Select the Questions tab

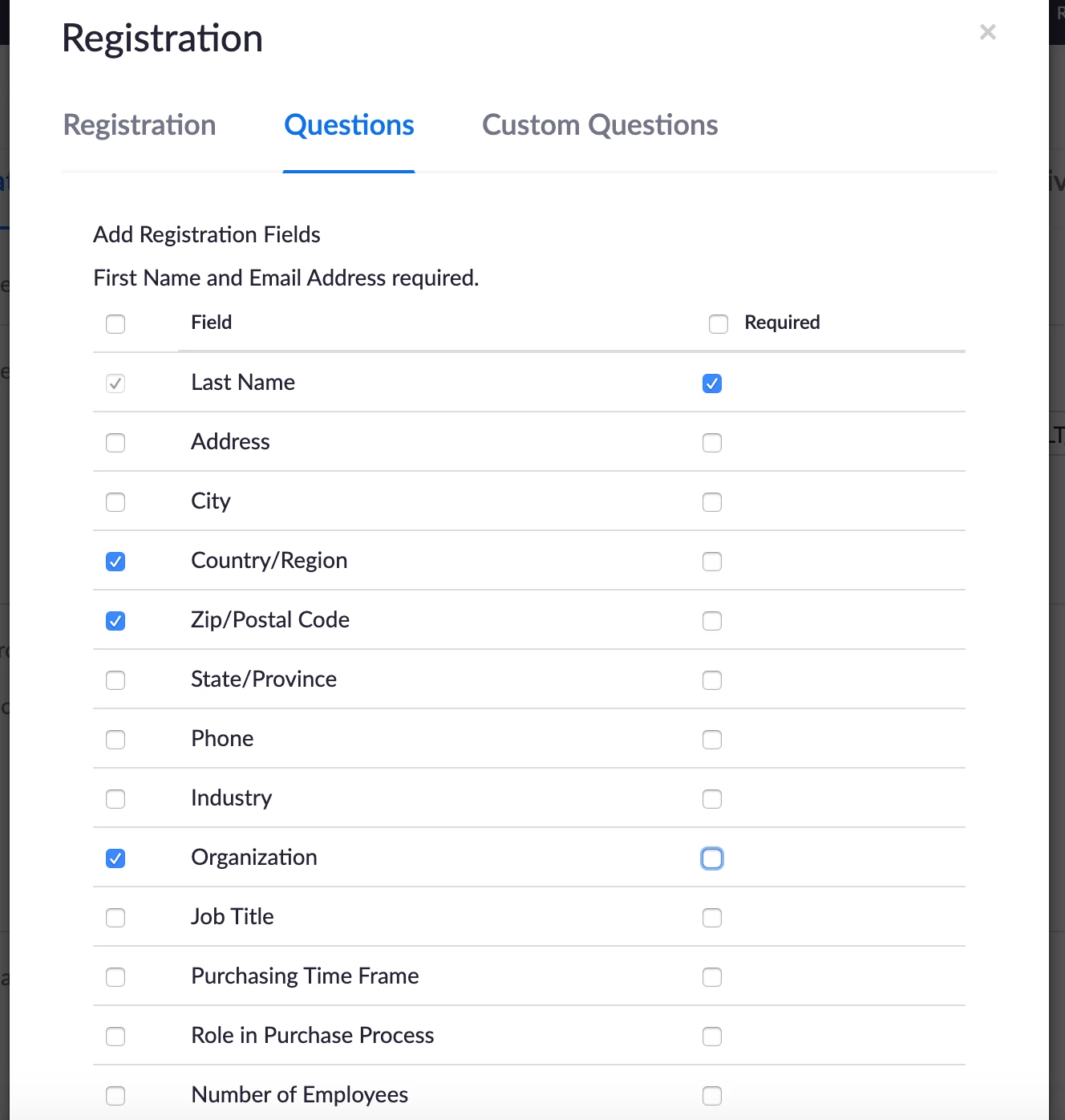[349, 125]
